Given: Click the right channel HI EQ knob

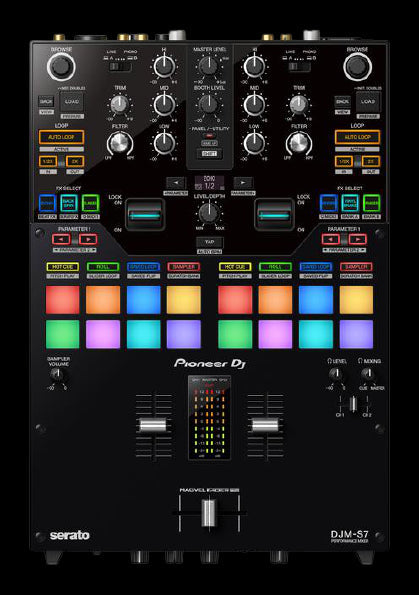Looking at the screenshot, I should click(254, 66).
